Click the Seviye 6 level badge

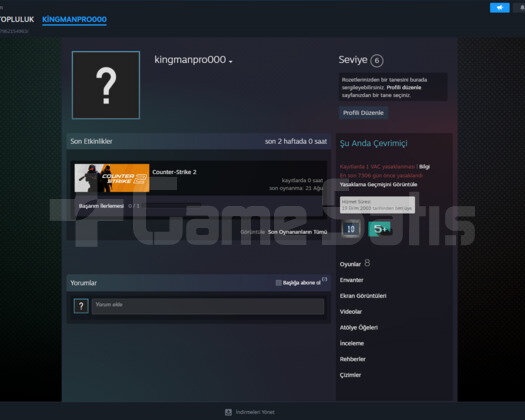click(377, 60)
